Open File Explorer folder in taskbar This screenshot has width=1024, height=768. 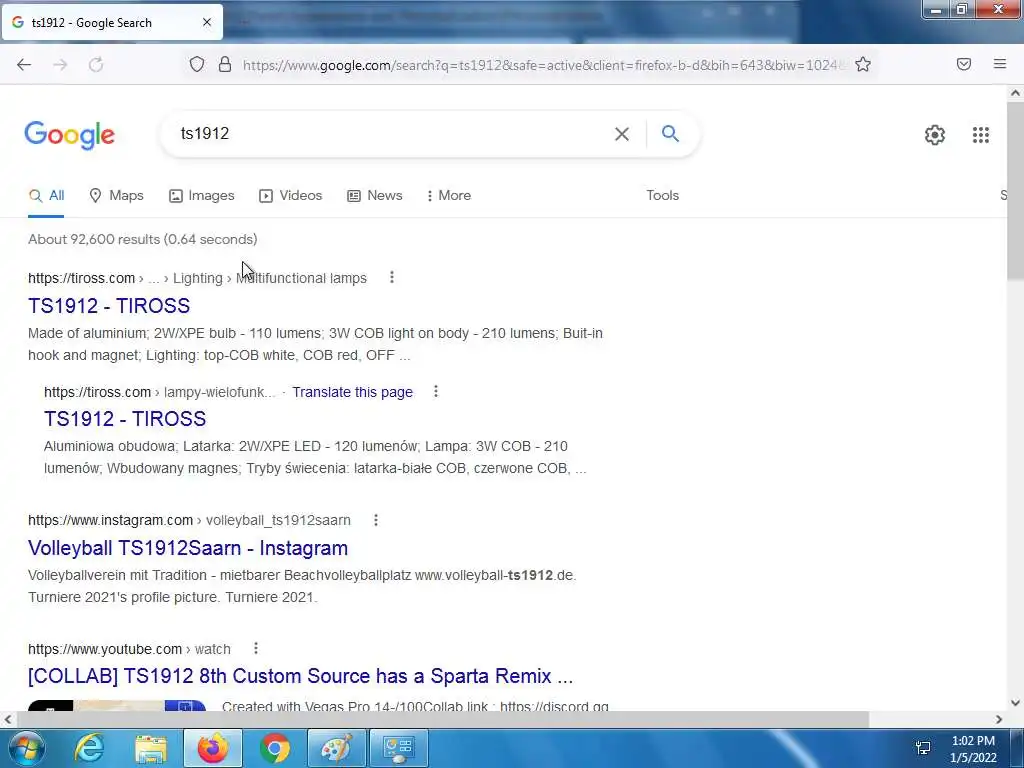(x=151, y=748)
